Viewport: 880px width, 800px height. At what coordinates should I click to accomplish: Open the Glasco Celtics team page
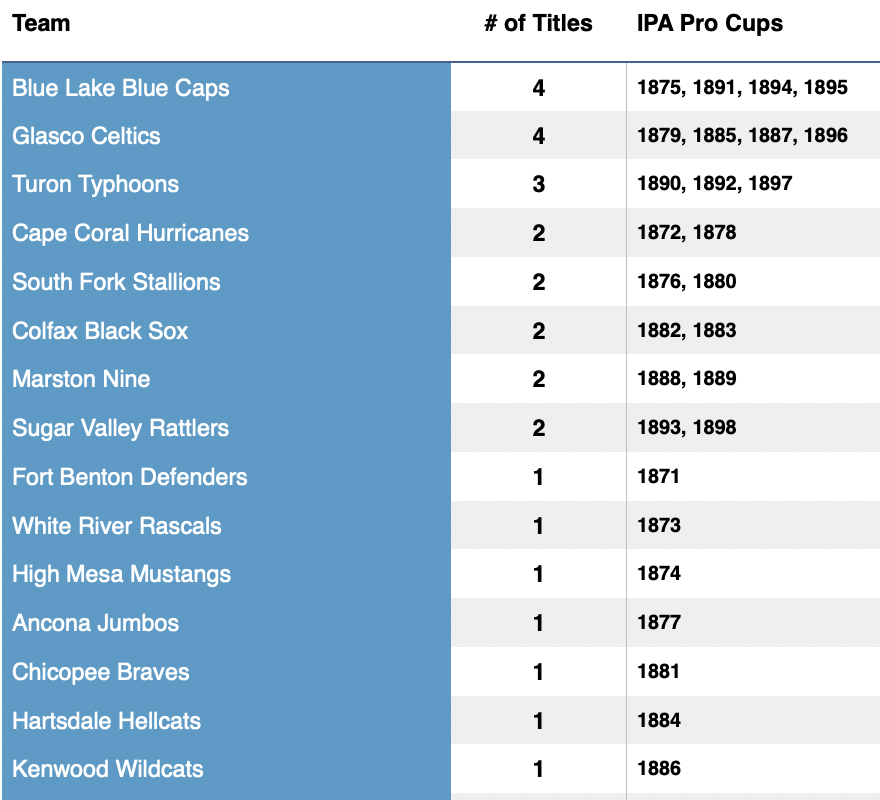[x=86, y=136]
